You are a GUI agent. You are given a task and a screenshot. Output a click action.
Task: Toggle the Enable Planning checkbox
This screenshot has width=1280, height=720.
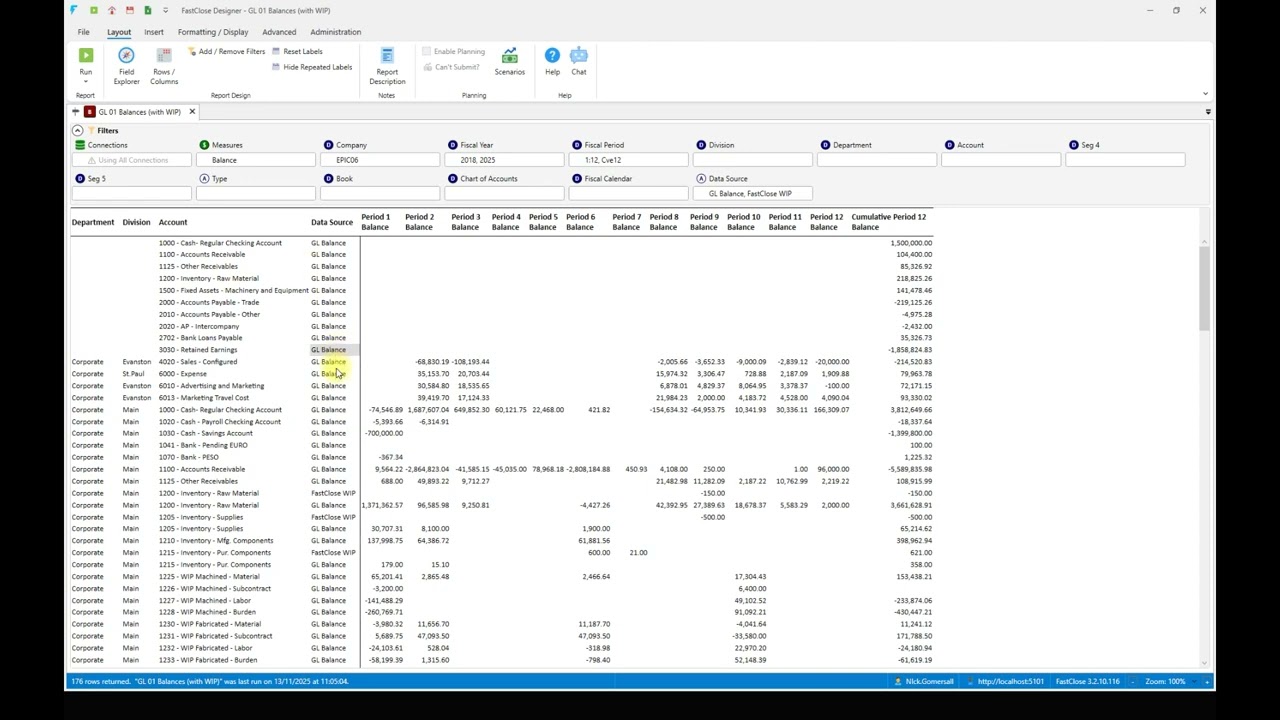coord(426,51)
